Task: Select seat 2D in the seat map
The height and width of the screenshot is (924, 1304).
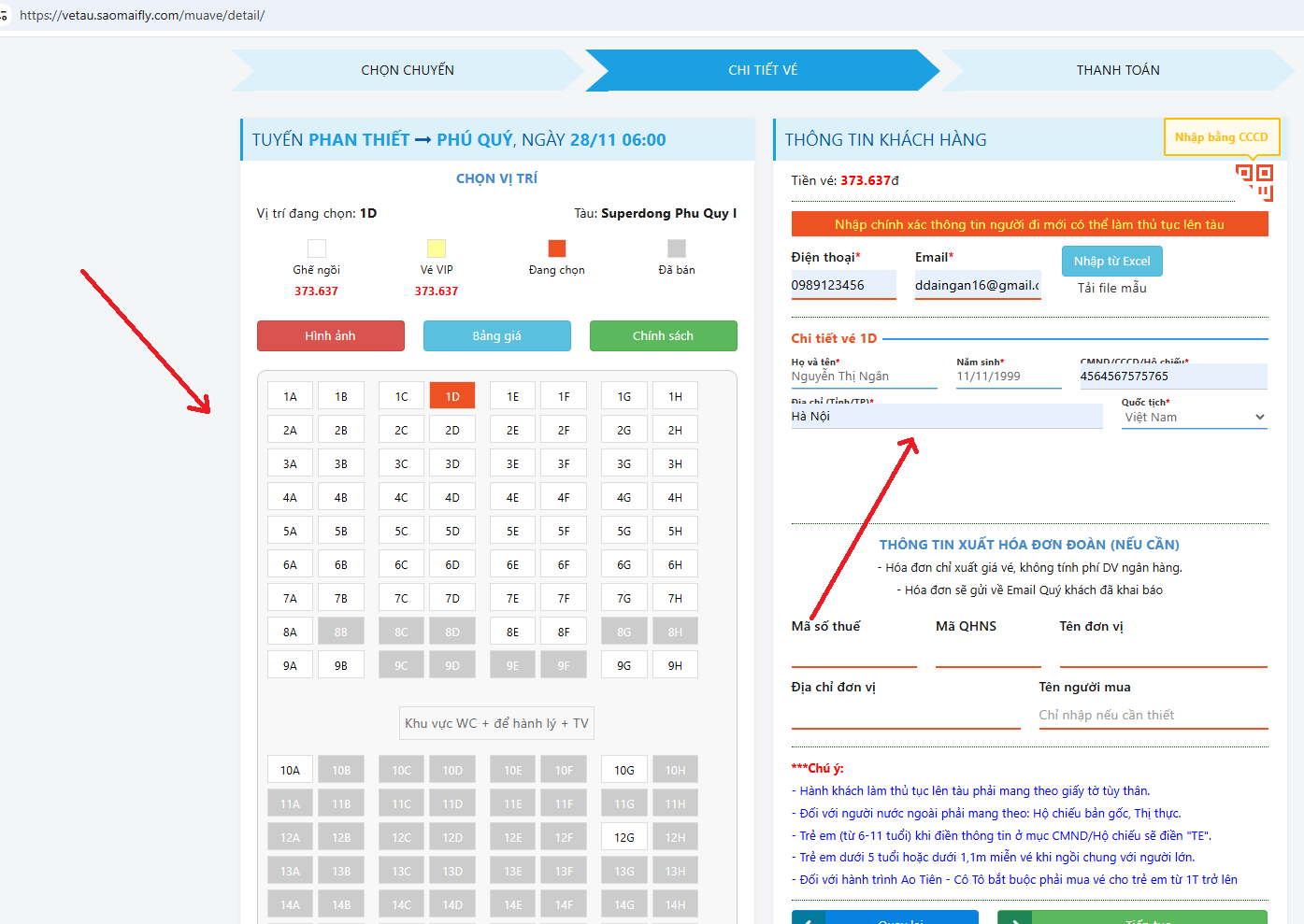Action: pos(452,430)
